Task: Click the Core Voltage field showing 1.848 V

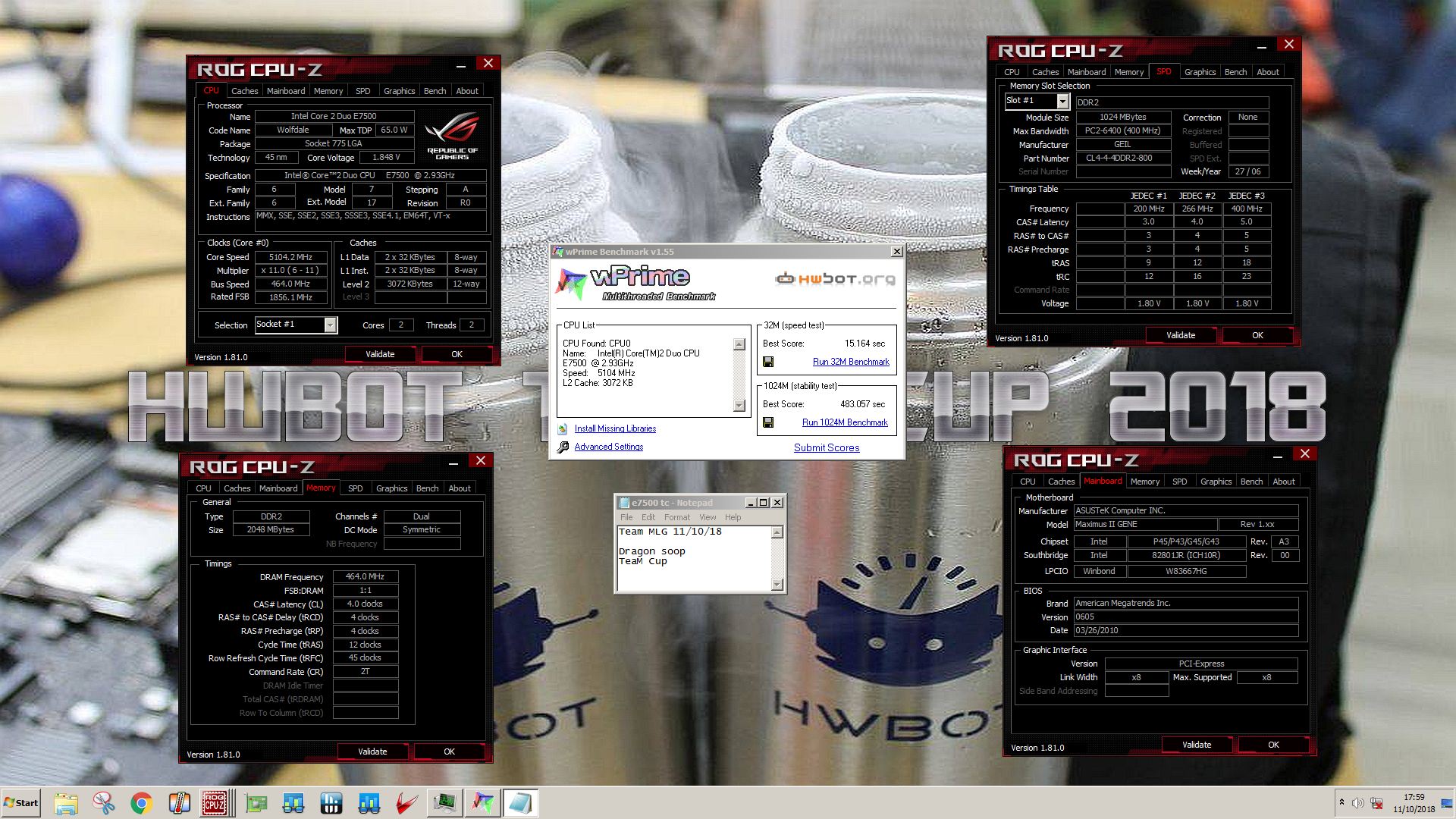Action: point(386,158)
